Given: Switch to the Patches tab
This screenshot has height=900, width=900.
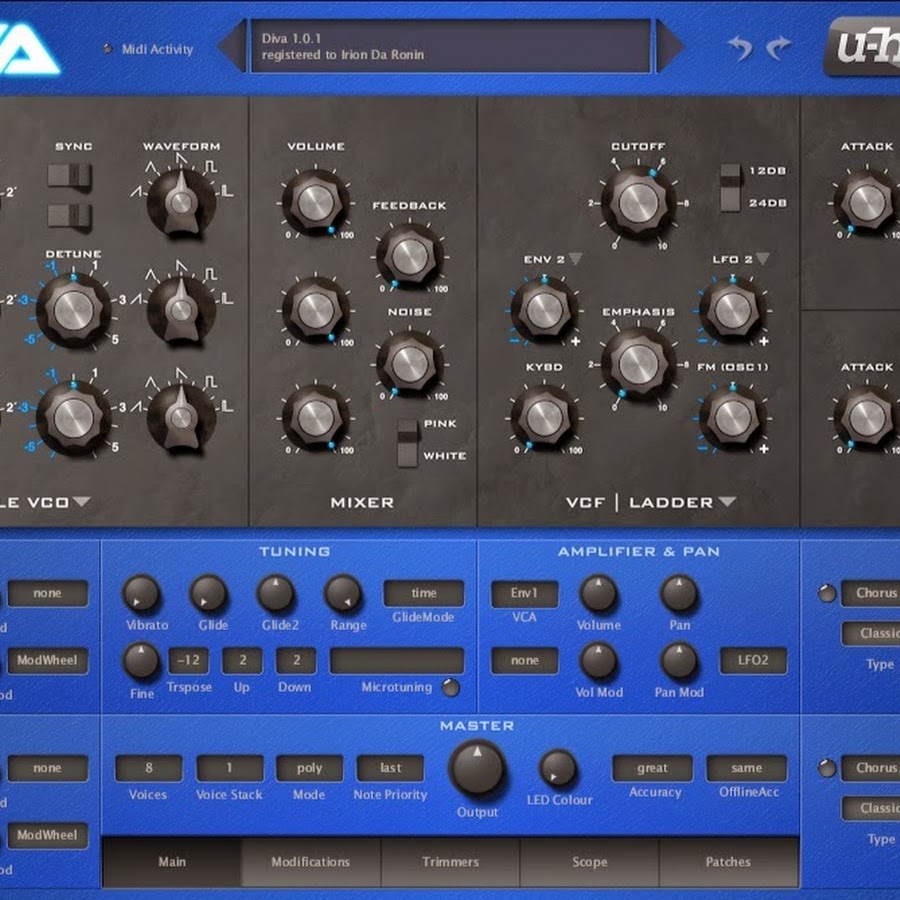Looking at the screenshot, I should pos(728,862).
